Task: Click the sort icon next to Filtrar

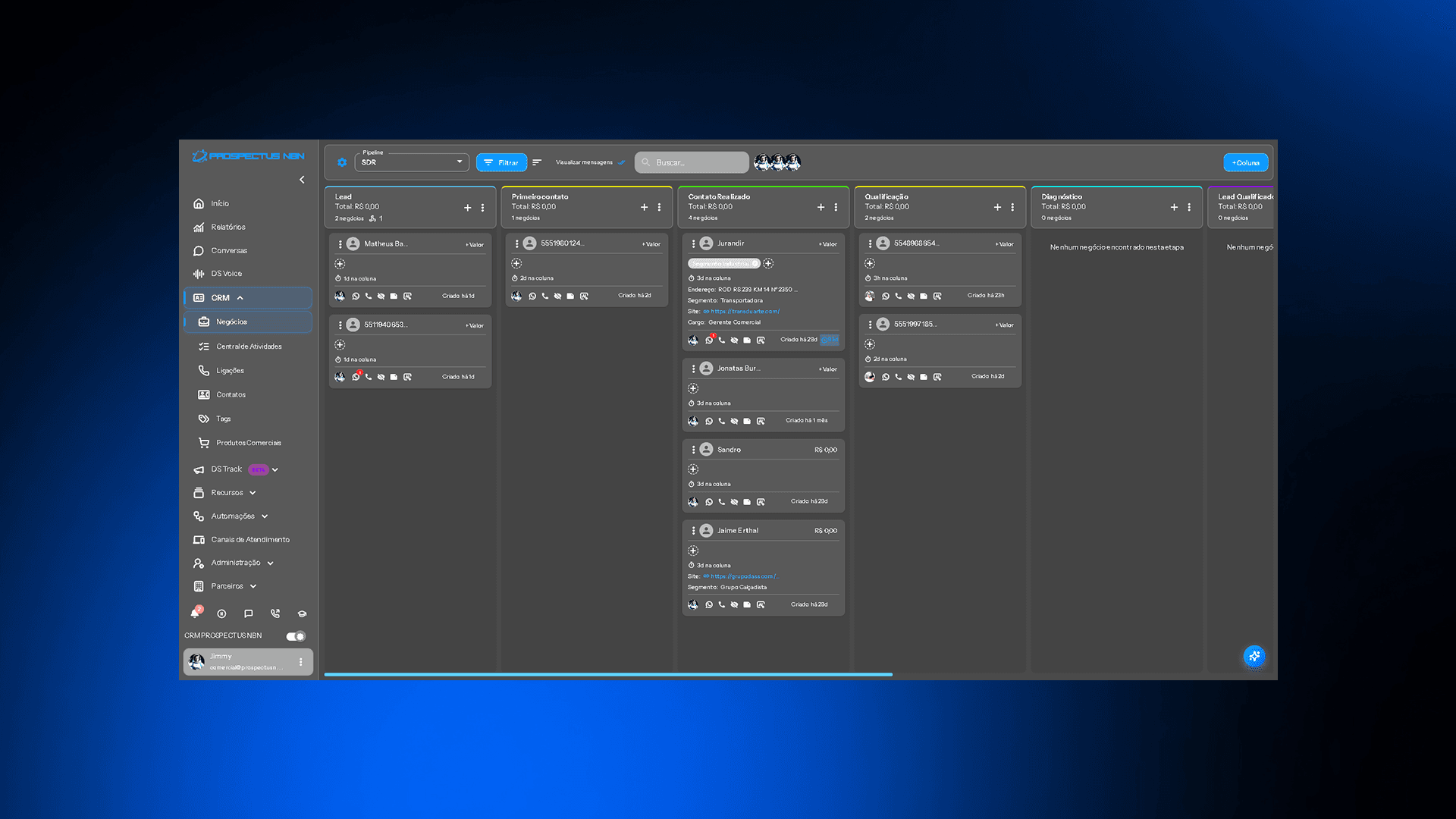Action: (537, 162)
